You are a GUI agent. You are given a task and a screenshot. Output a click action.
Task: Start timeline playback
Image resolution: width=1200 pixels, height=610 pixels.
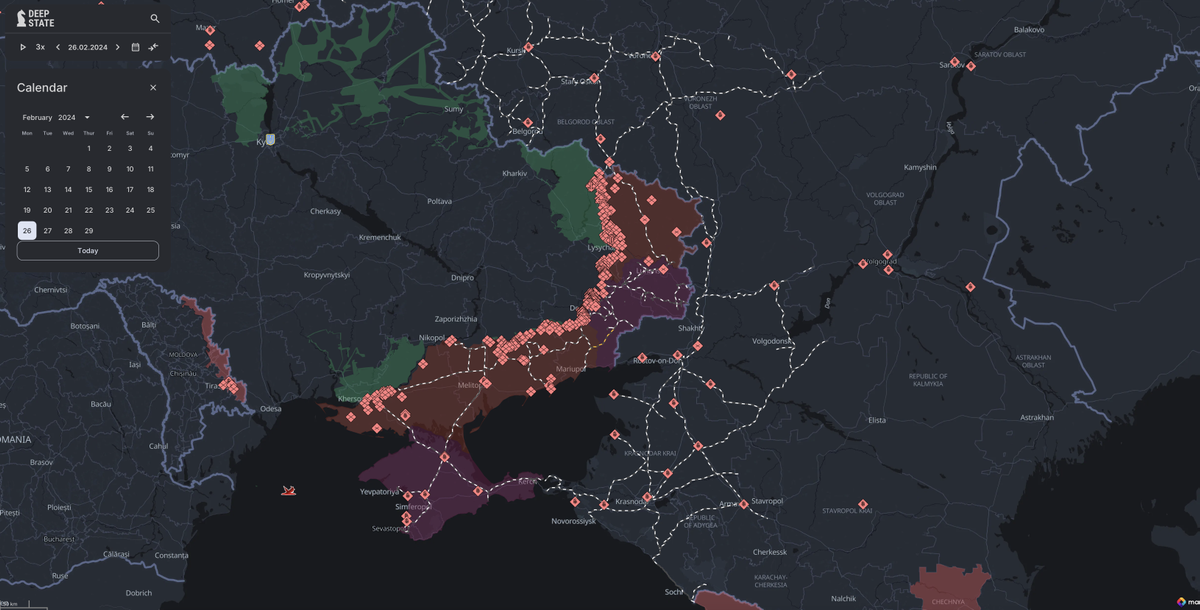[23, 47]
